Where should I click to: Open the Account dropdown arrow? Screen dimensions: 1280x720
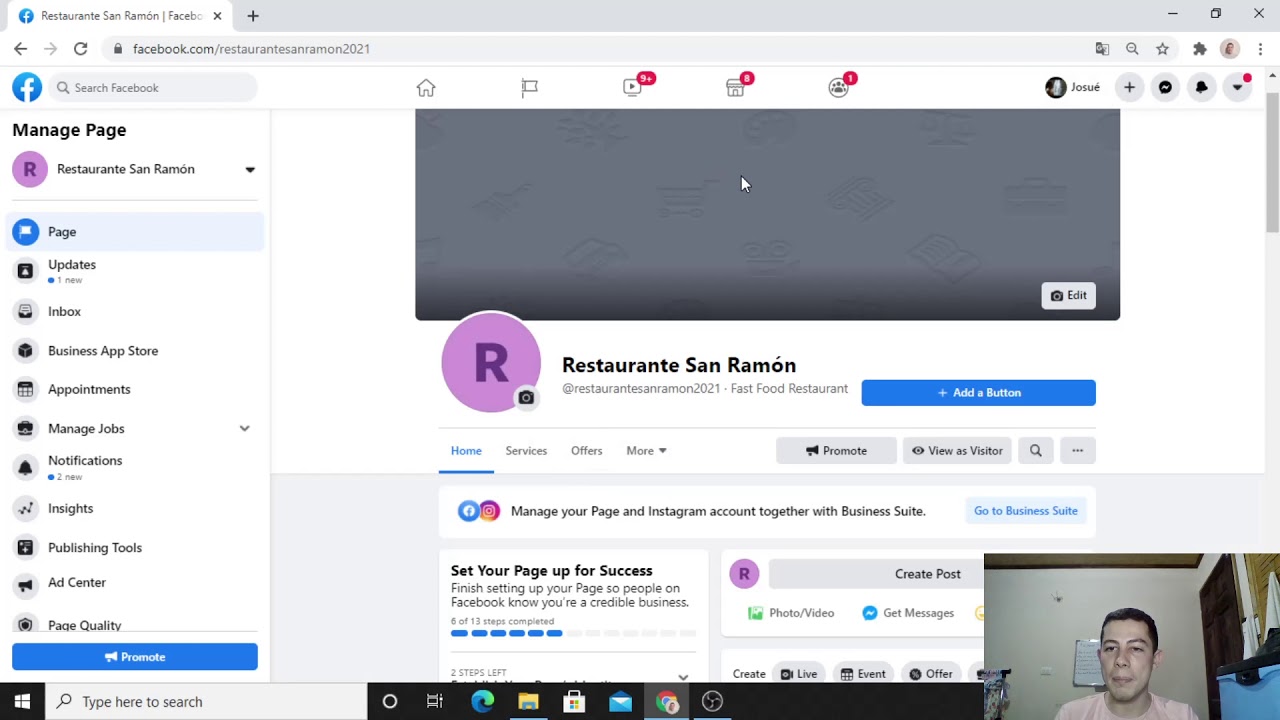coord(1237,88)
